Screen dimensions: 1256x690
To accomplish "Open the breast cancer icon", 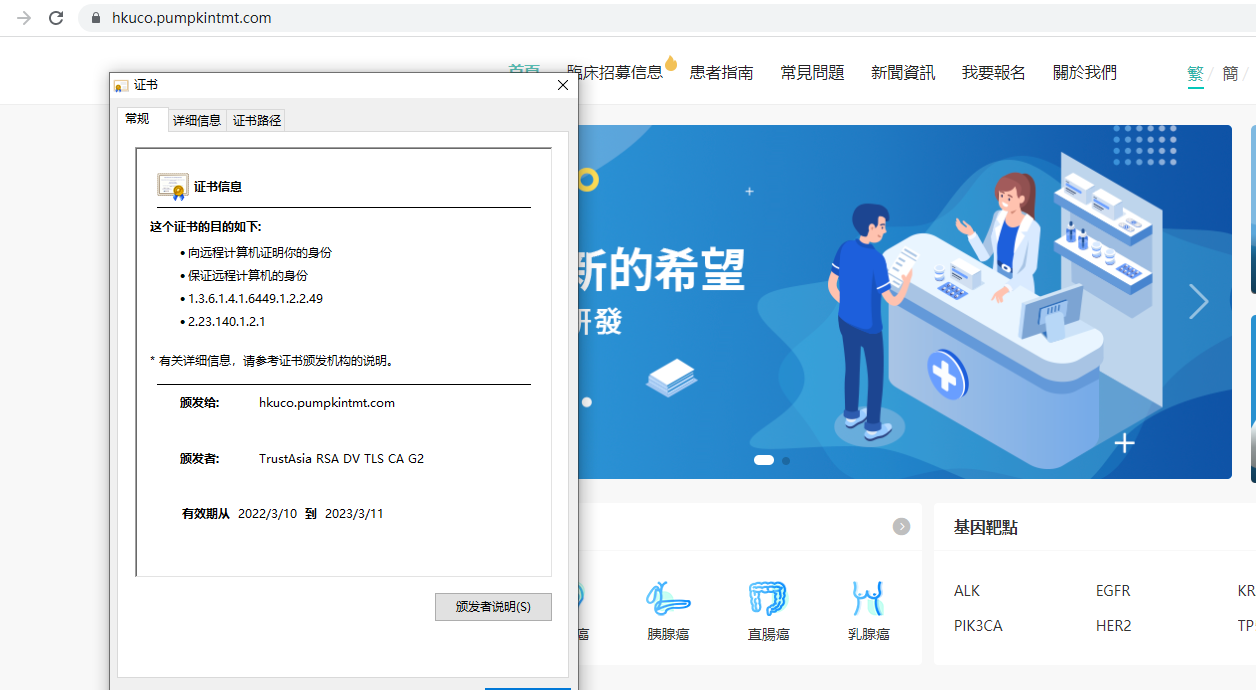I will [868, 600].
